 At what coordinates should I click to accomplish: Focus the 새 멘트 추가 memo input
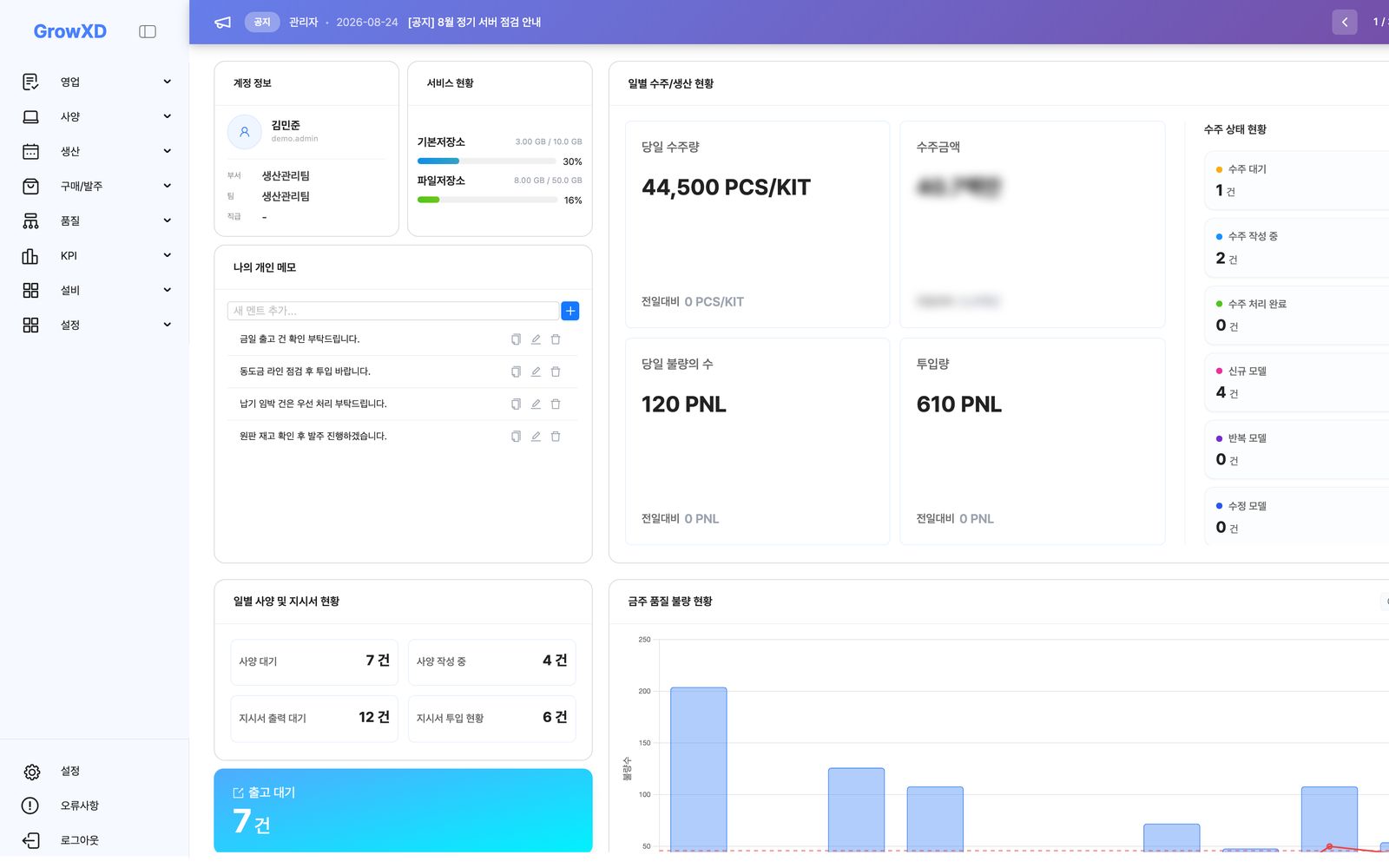pos(393,311)
